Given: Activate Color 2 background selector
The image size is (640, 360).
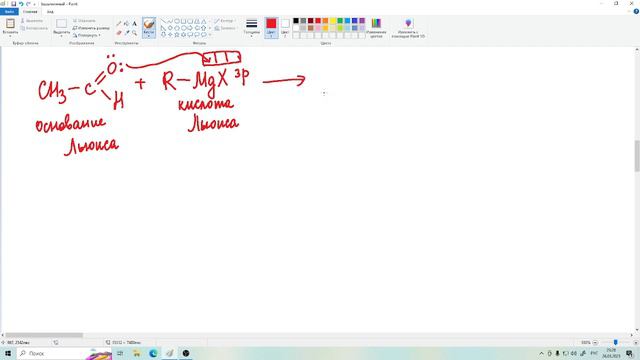Looking at the screenshot, I should (285, 27).
